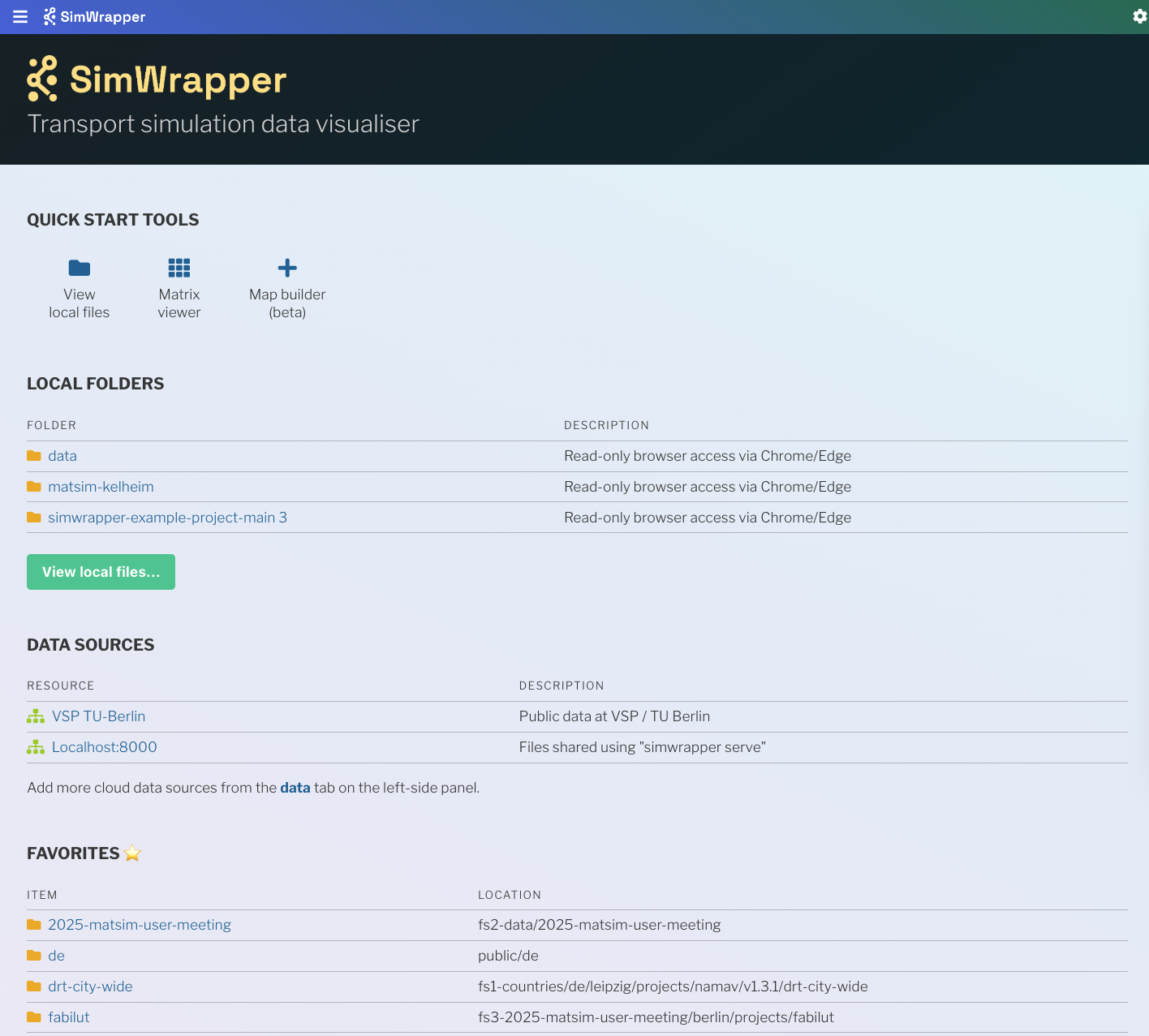Viewport: 1149px width, 1036px height.
Task: Click the RESOURCE column header
Action: point(60,686)
